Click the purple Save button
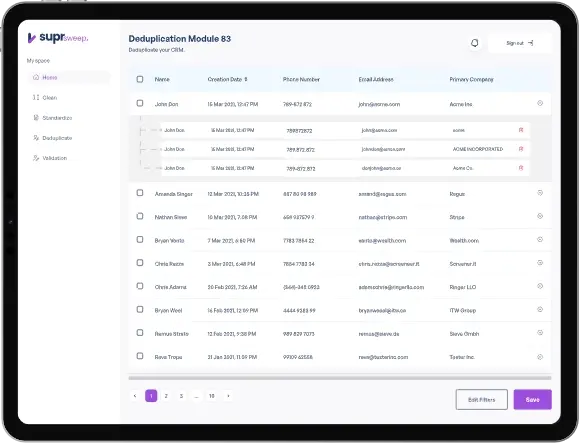This screenshot has height=444, width=580. click(533, 400)
